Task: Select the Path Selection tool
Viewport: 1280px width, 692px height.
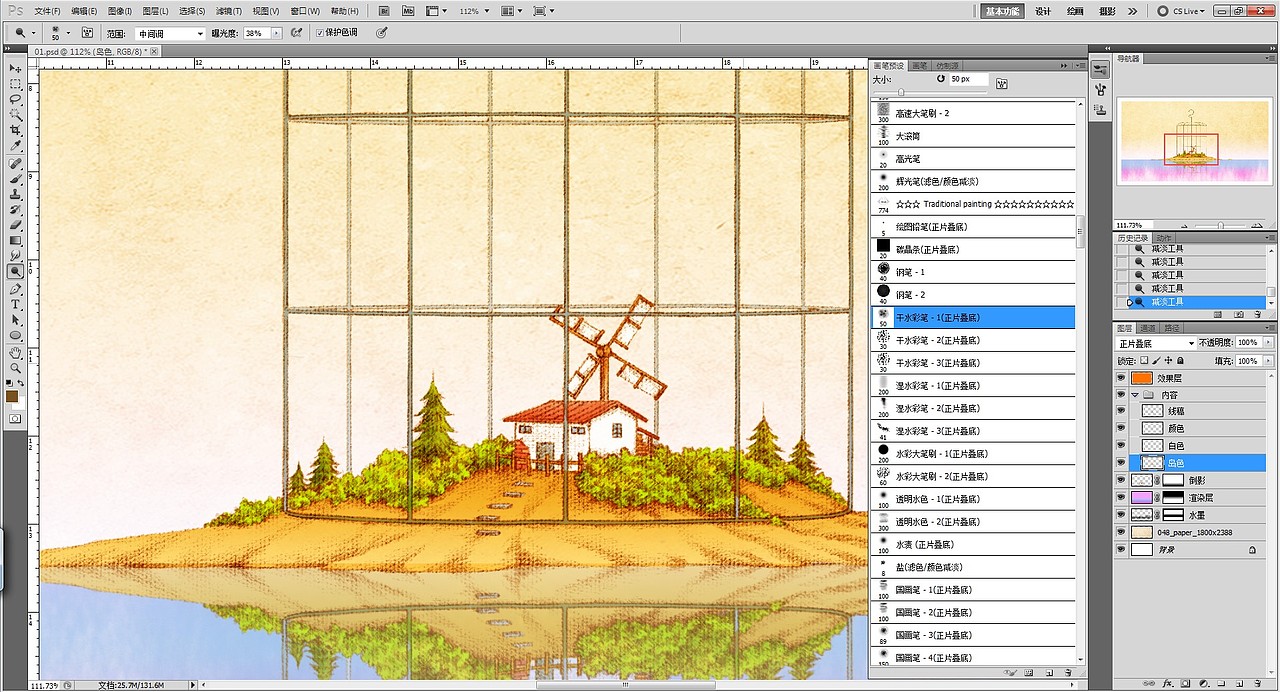Action: tap(16, 320)
